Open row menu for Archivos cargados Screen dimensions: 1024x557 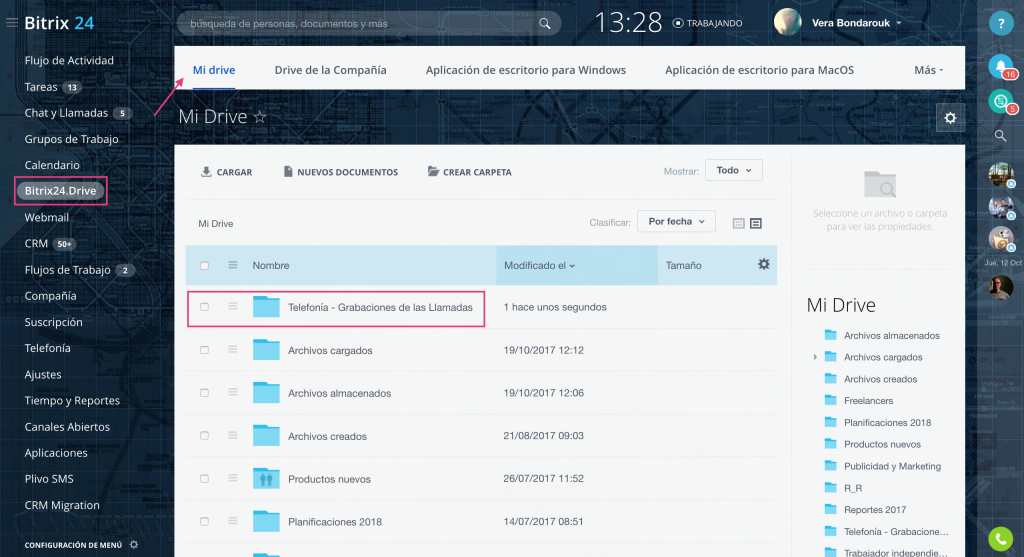232,350
